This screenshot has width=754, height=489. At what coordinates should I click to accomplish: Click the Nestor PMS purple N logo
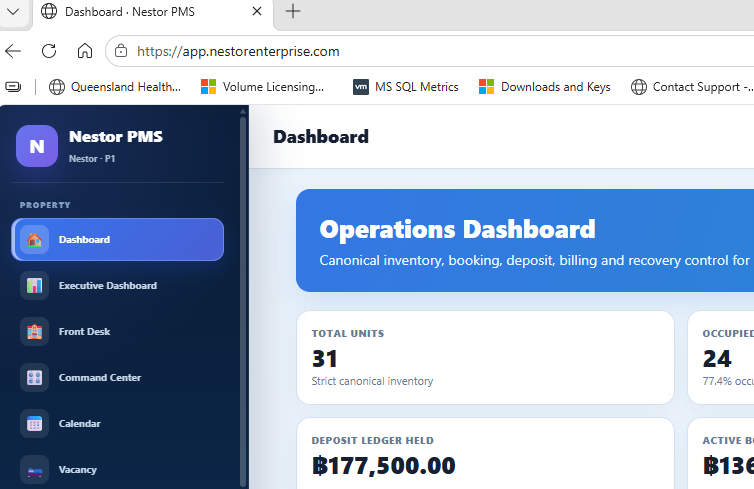(37, 146)
